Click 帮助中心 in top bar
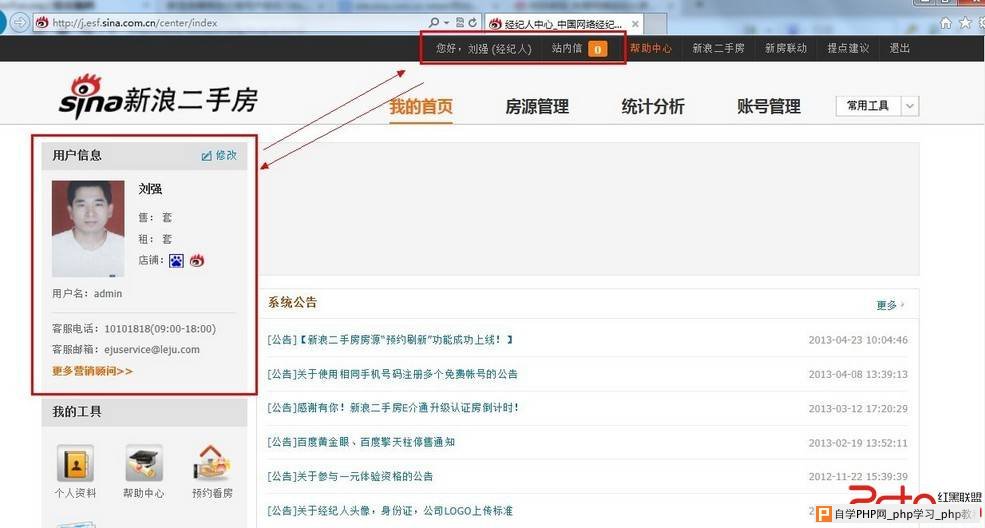The width and height of the screenshot is (985, 528). [651, 48]
